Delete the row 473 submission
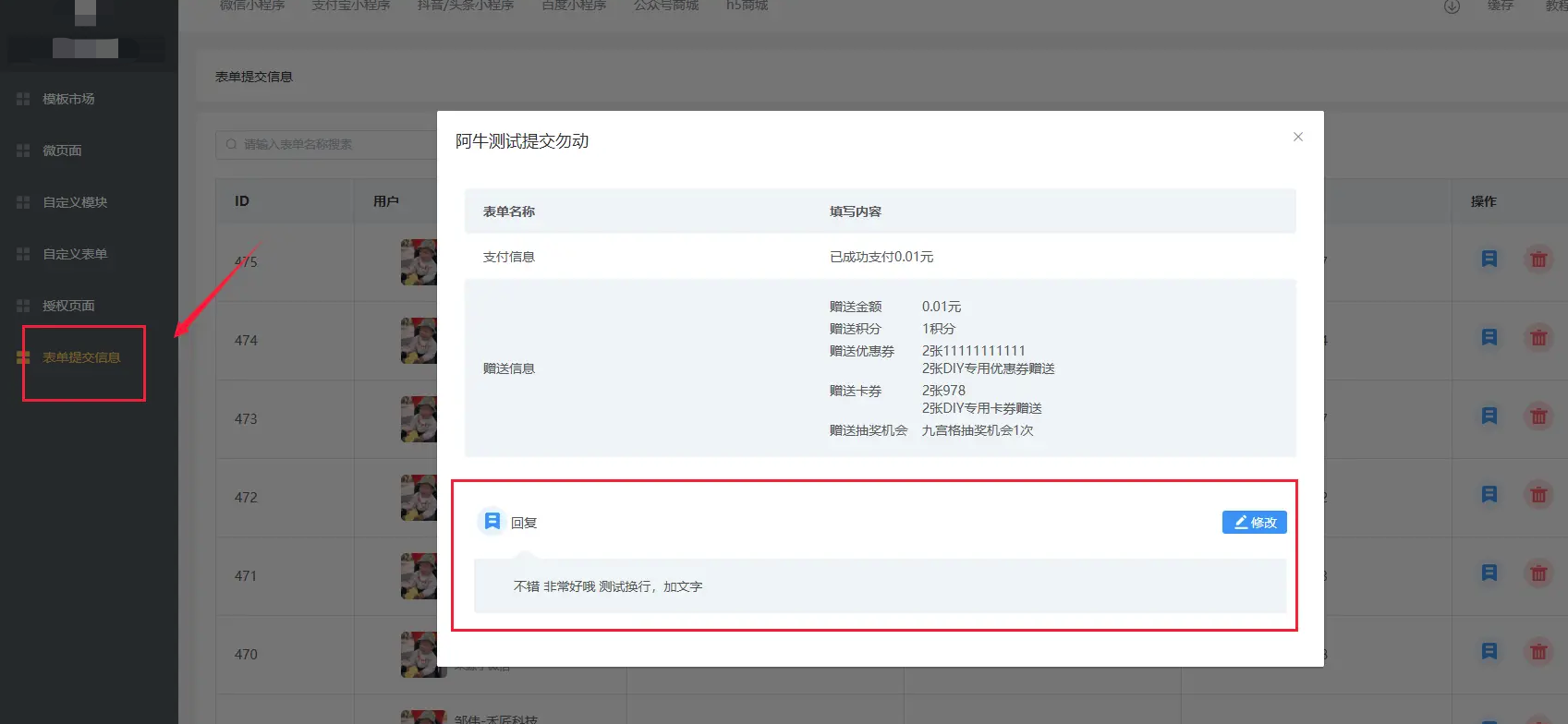 coord(1538,416)
